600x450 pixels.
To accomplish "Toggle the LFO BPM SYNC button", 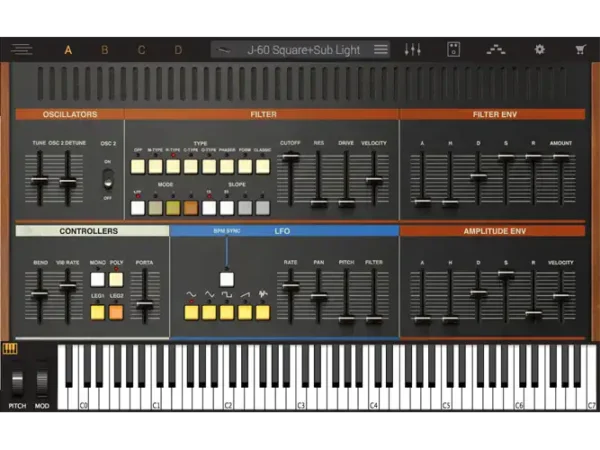I will pos(227,279).
